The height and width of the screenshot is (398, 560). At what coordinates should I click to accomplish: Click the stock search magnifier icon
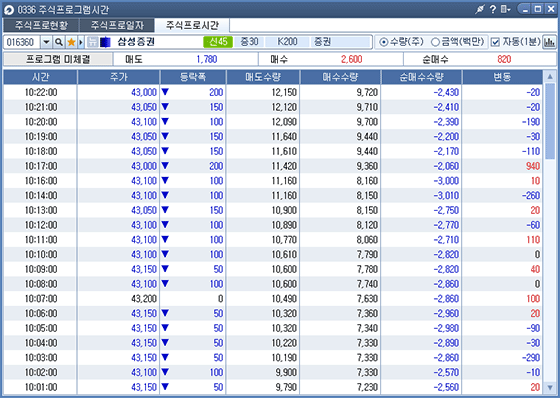tap(59, 42)
